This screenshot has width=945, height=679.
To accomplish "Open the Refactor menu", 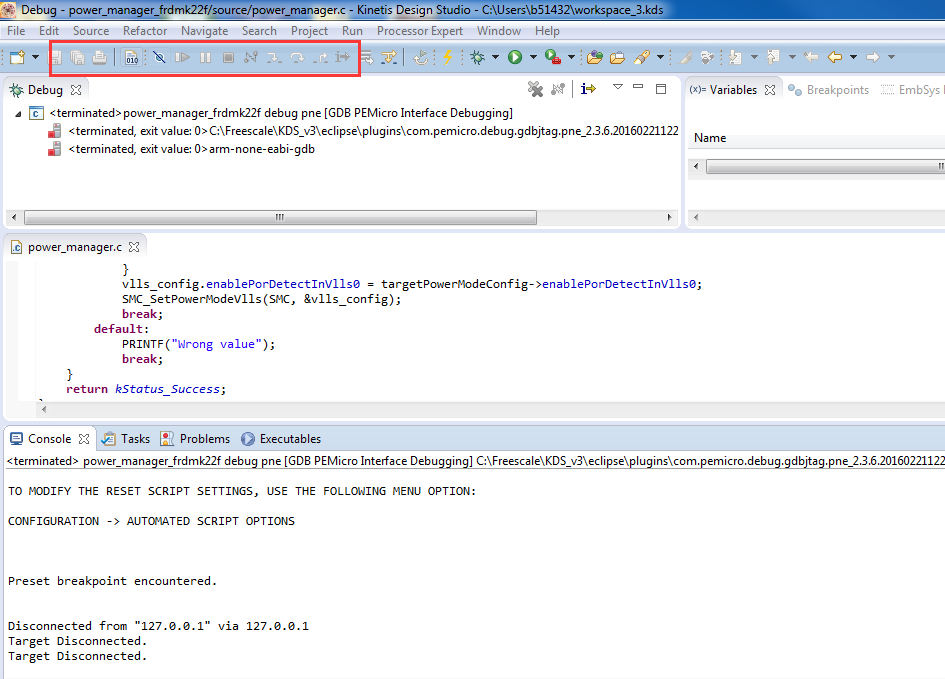I will 145,31.
